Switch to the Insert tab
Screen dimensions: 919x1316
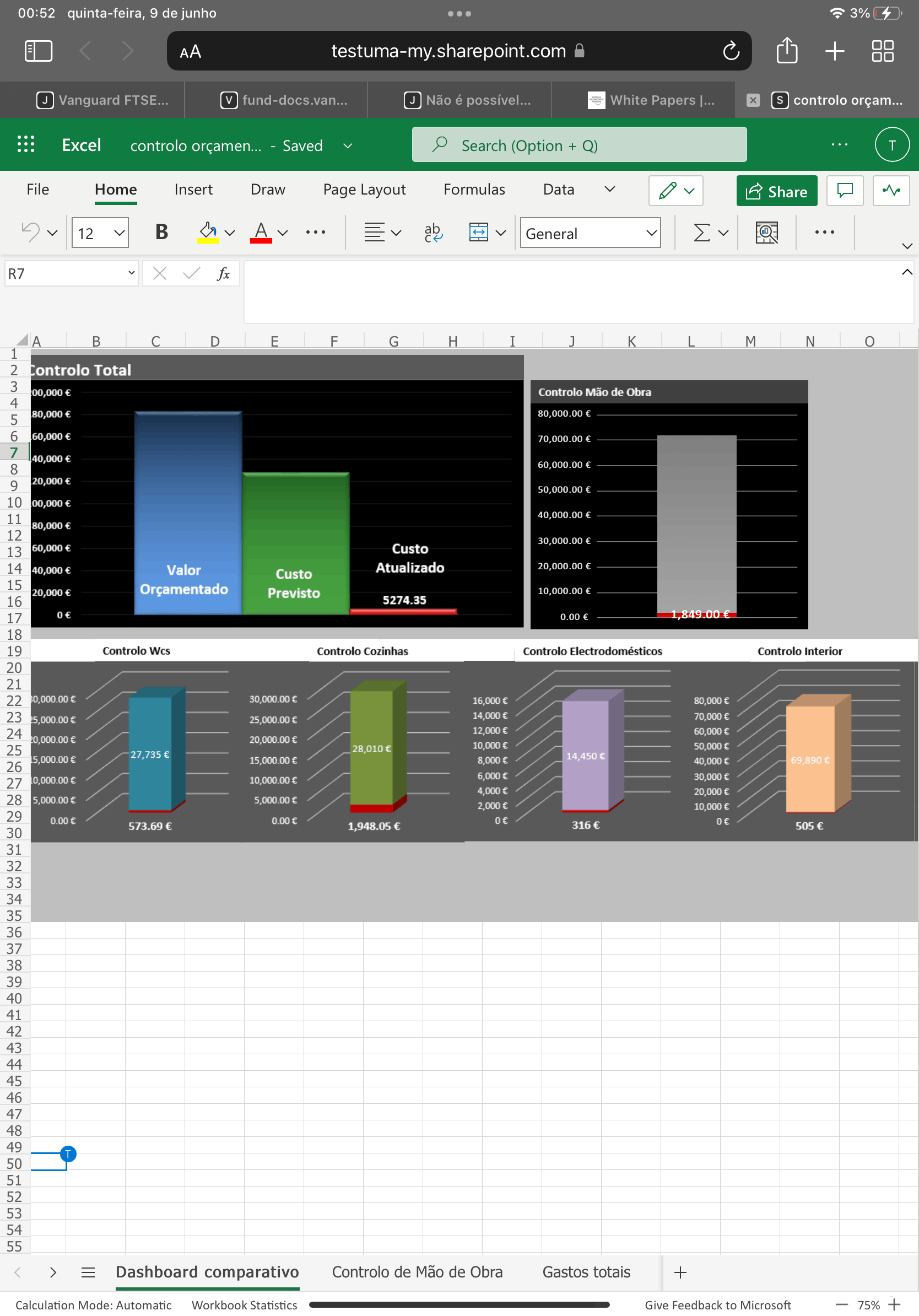click(193, 189)
